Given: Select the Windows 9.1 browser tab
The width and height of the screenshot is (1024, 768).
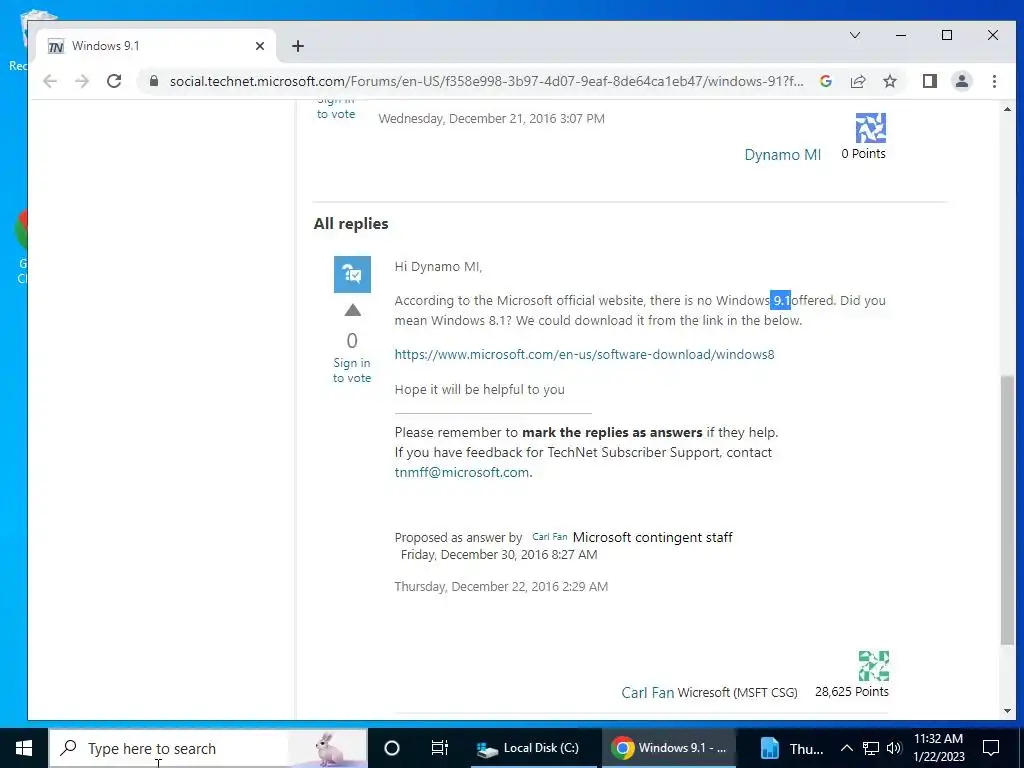Looking at the screenshot, I should pyautogui.click(x=157, y=46).
